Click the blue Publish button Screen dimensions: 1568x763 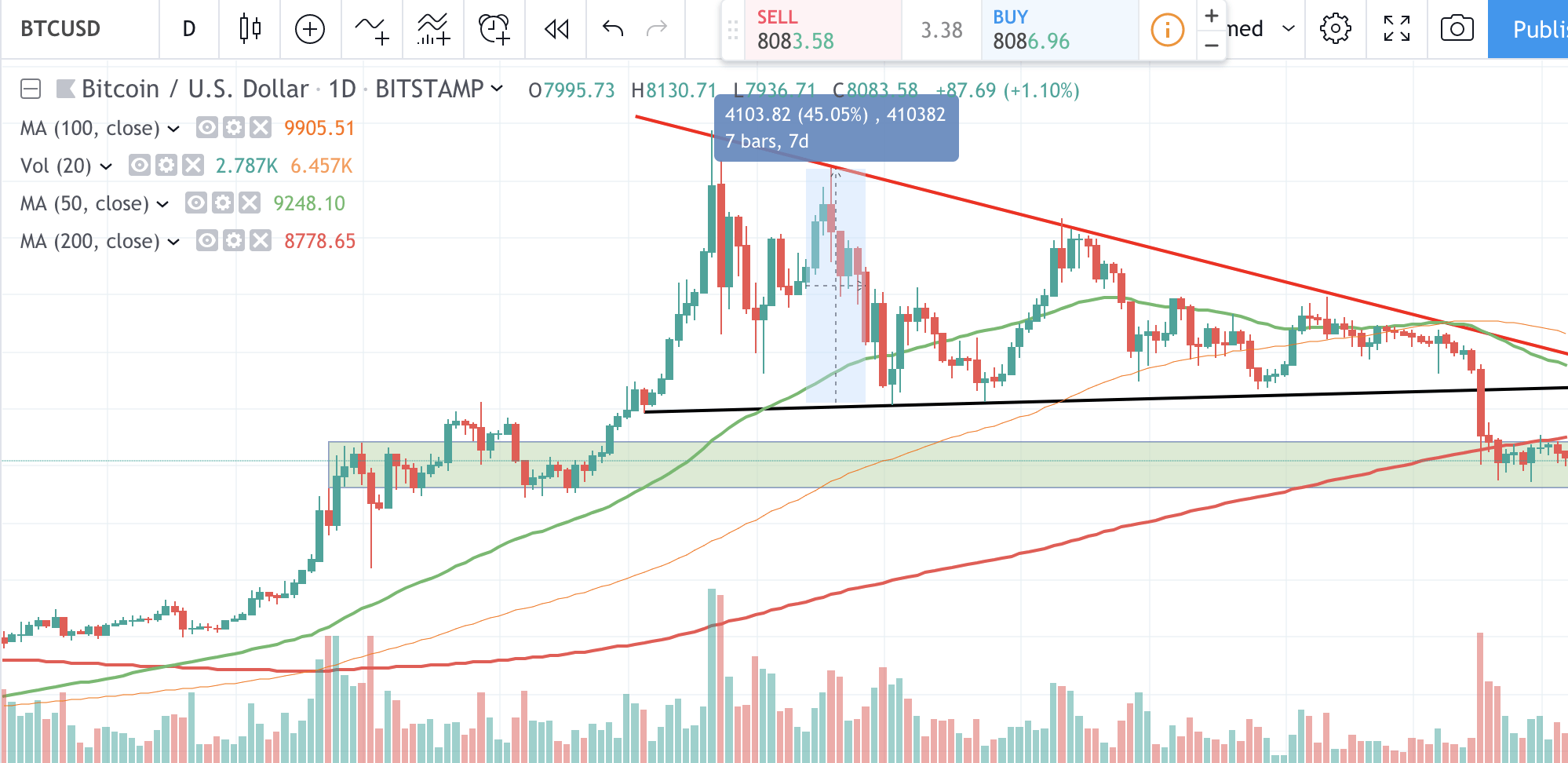(x=1528, y=29)
